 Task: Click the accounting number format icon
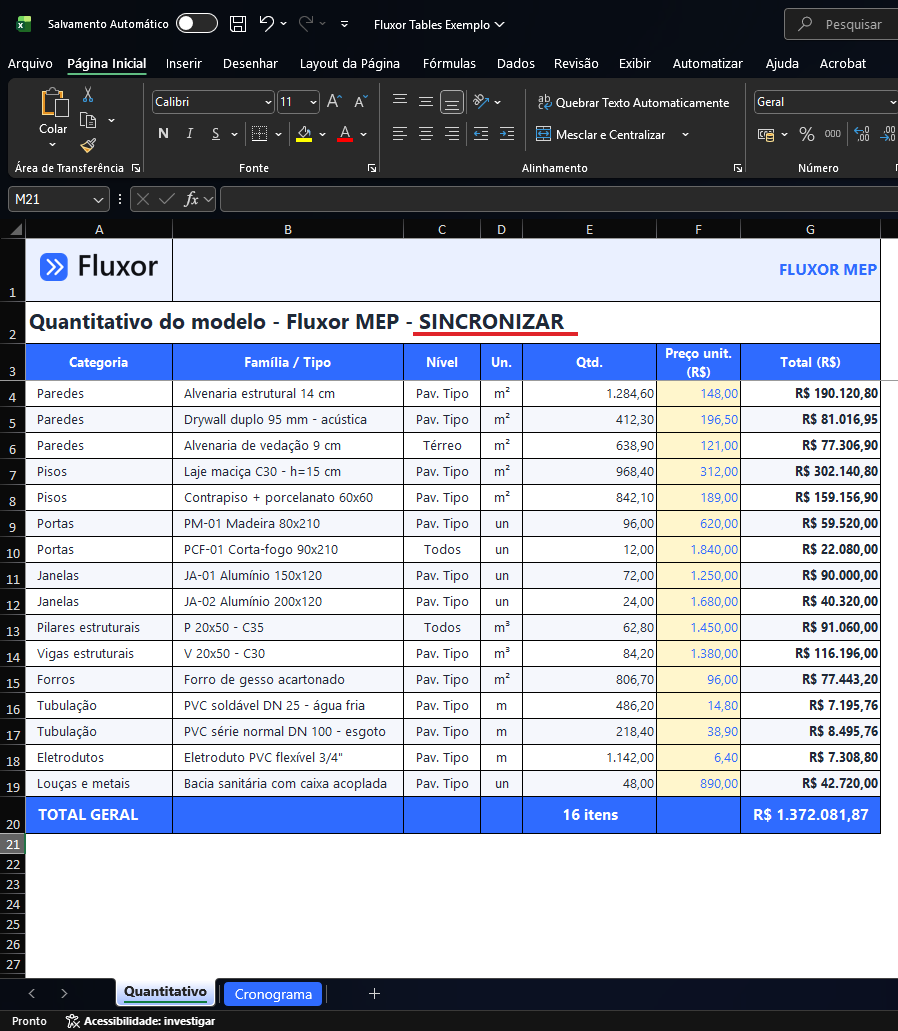(x=766, y=134)
